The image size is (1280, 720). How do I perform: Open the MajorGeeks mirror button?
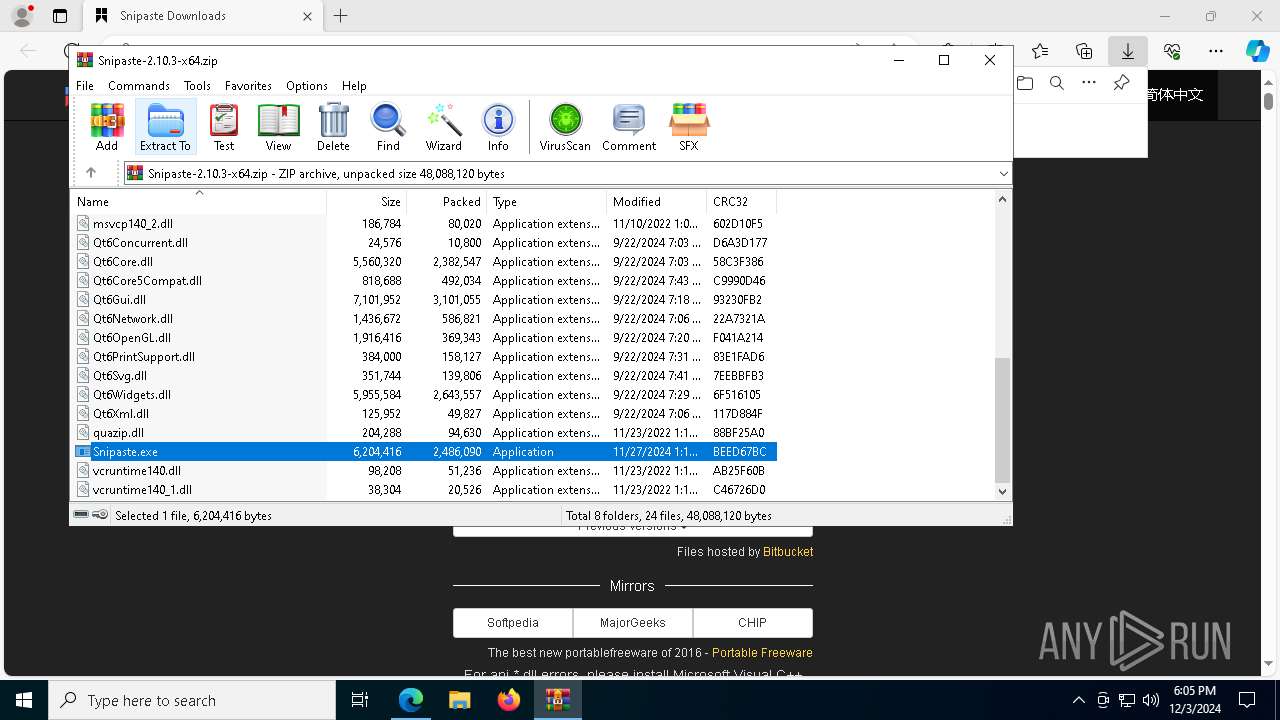click(x=633, y=622)
